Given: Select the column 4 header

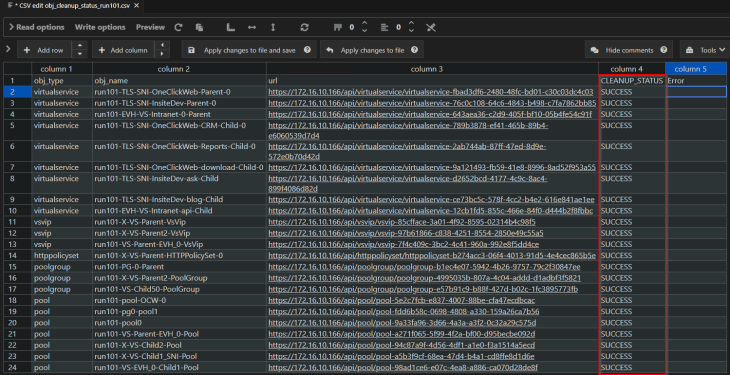Looking at the screenshot, I should point(632,69).
